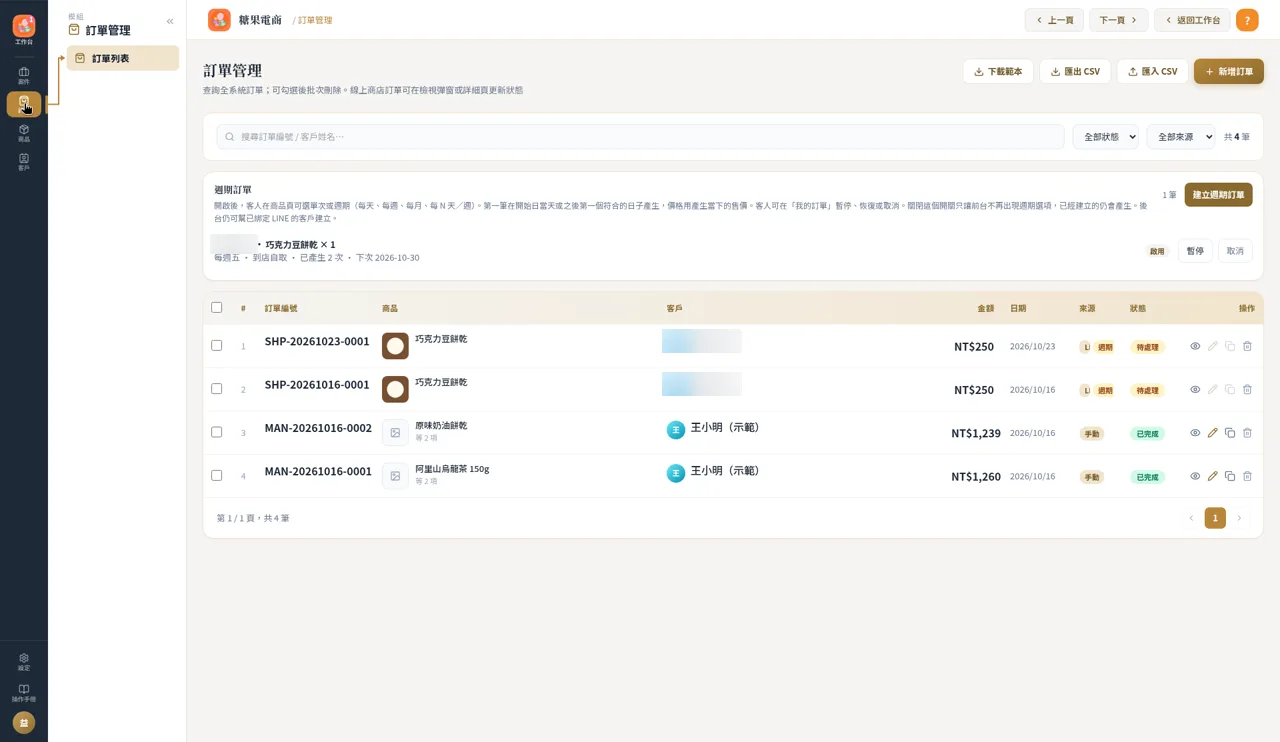The width and height of the screenshot is (1280, 742).
Task: Toggle the select-all checkbox in table header
Action: [x=216, y=308]
